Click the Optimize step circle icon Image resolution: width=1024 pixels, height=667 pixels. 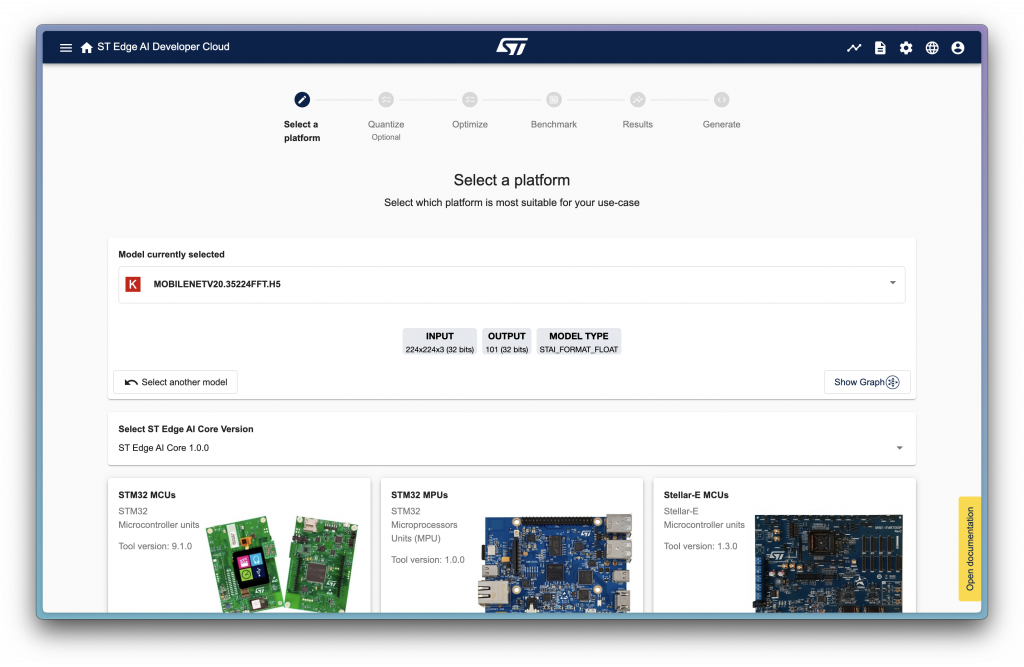point(470,99)
